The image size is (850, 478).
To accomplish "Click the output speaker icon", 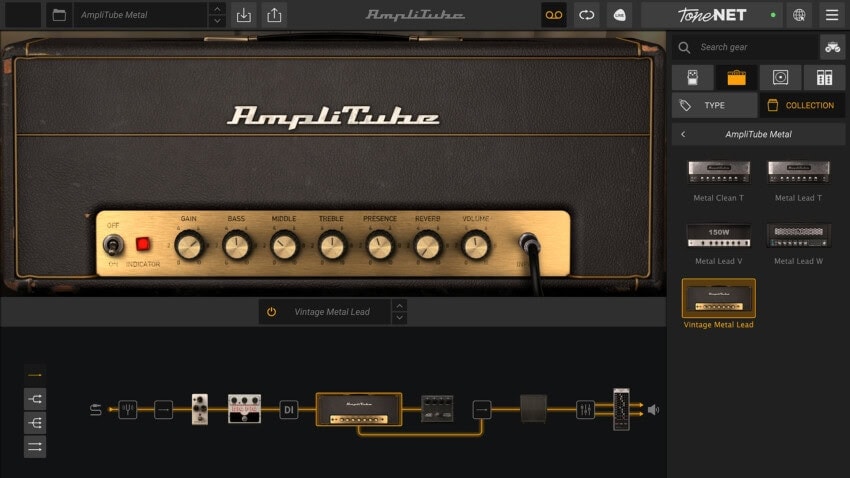I will (653, 410).
